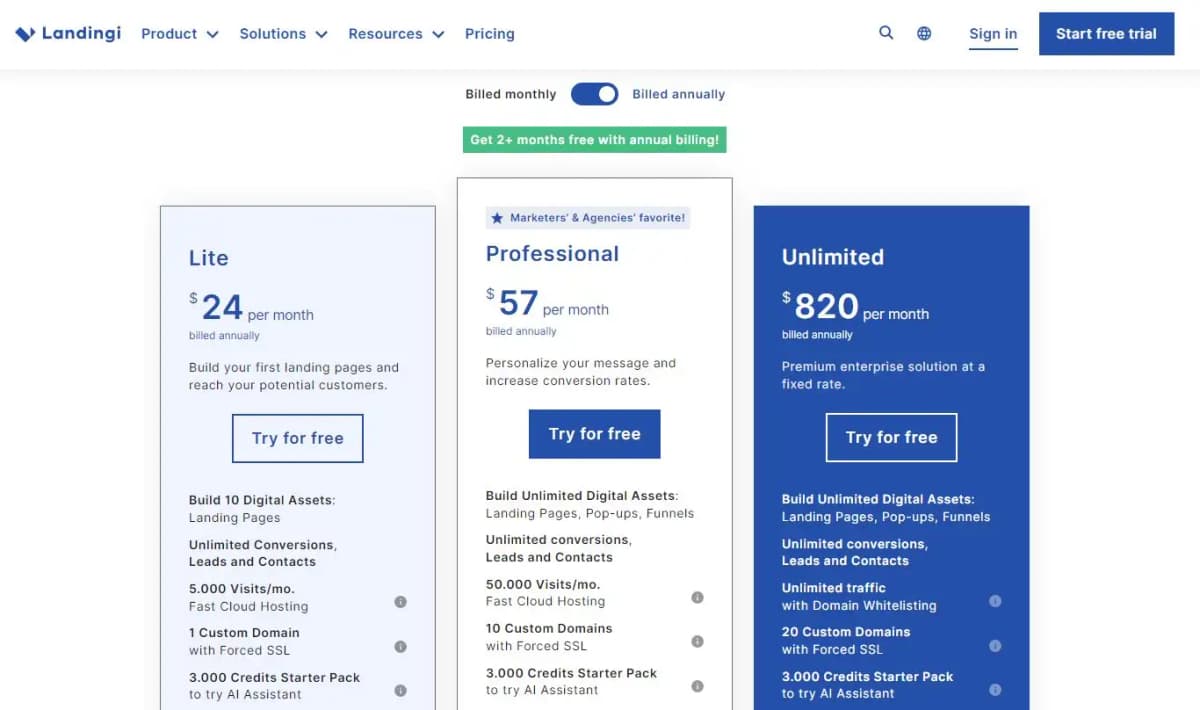Select Billed annually label
This screenshot has height=710, width=1200.
(x=678, y=94)
